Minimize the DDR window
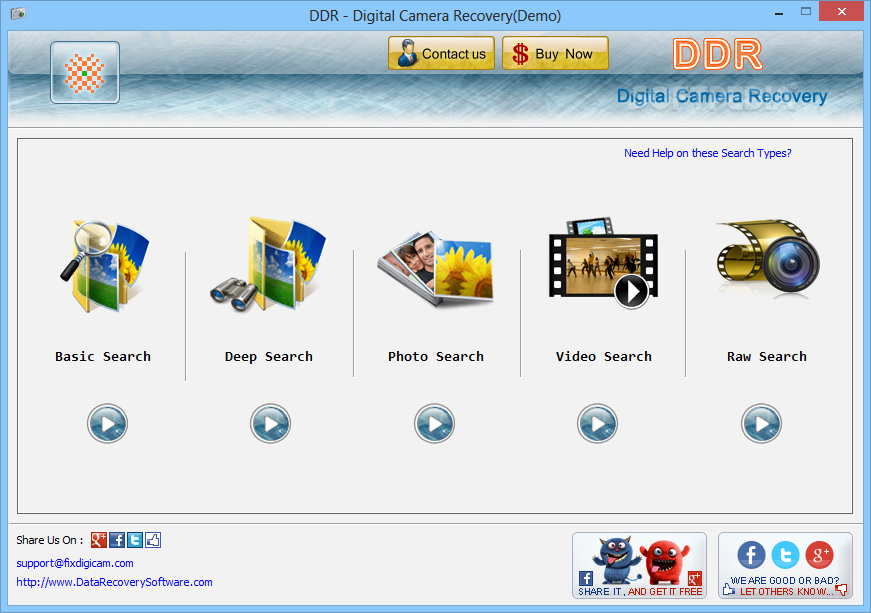Viewport: 871px width, 613px height. click(779, 12)
